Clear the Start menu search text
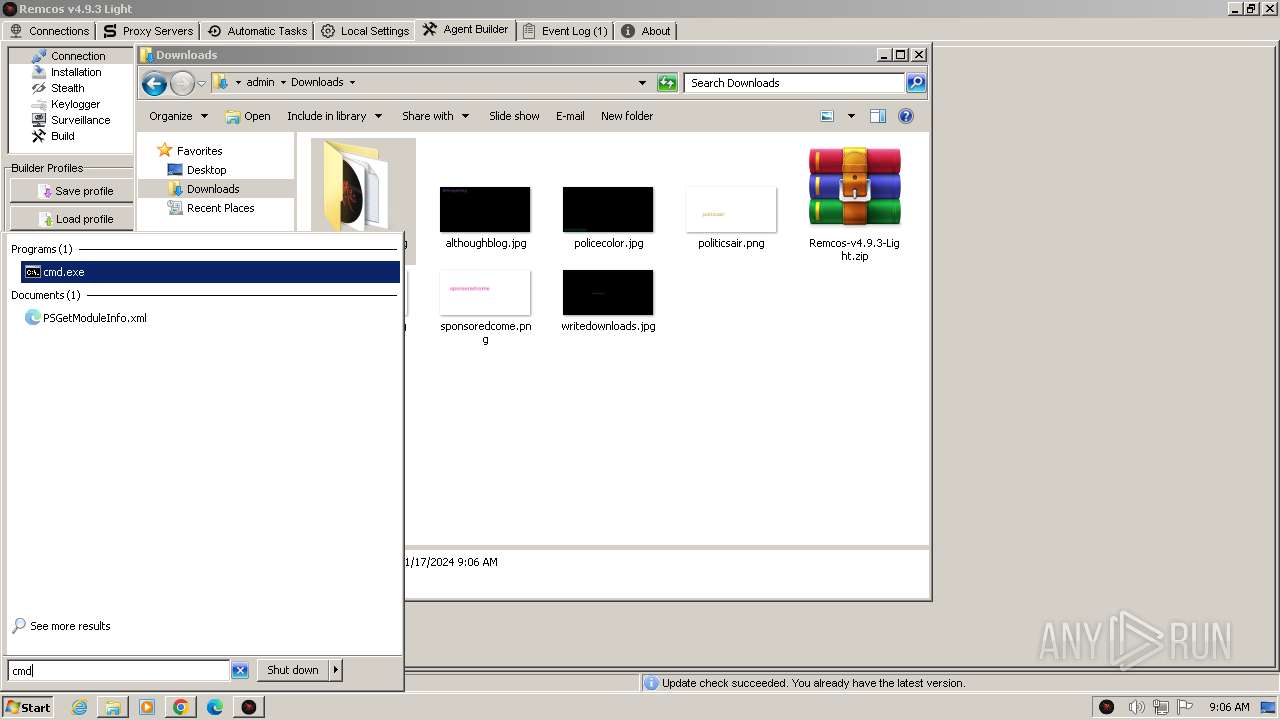Screen dimensions: 1280x720 coord(240,671)
